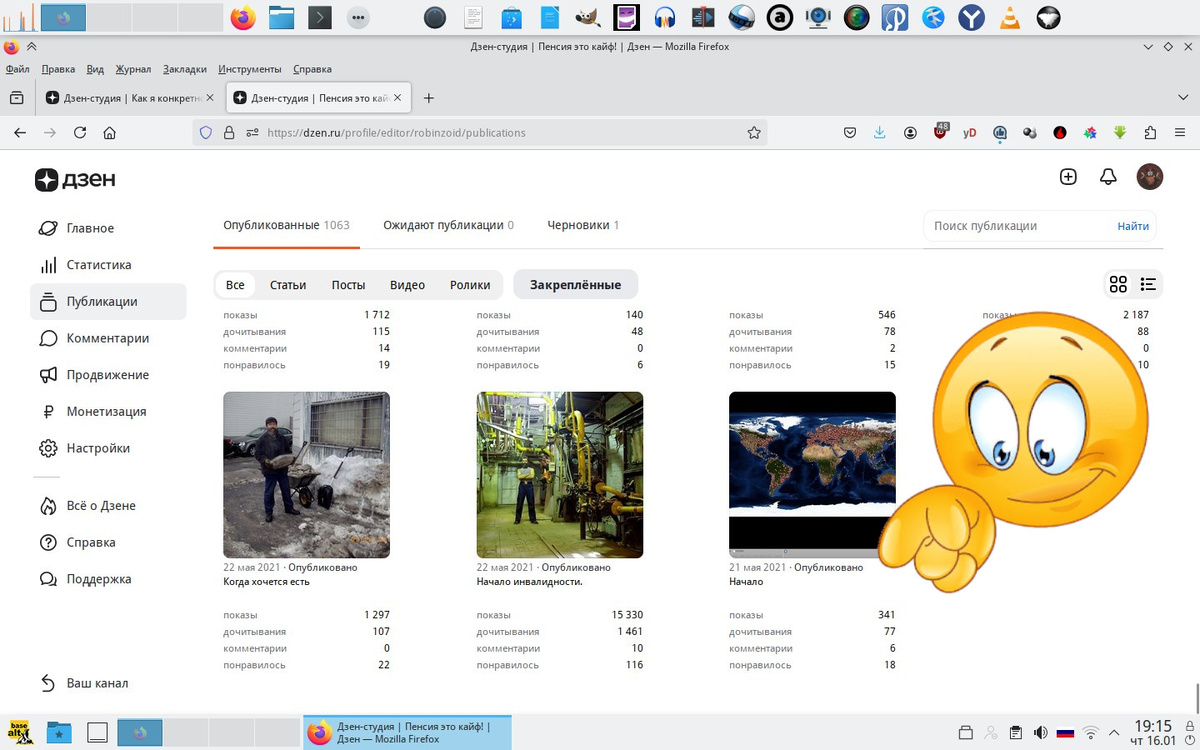Filter publications by Статьи

click(288, 285)
